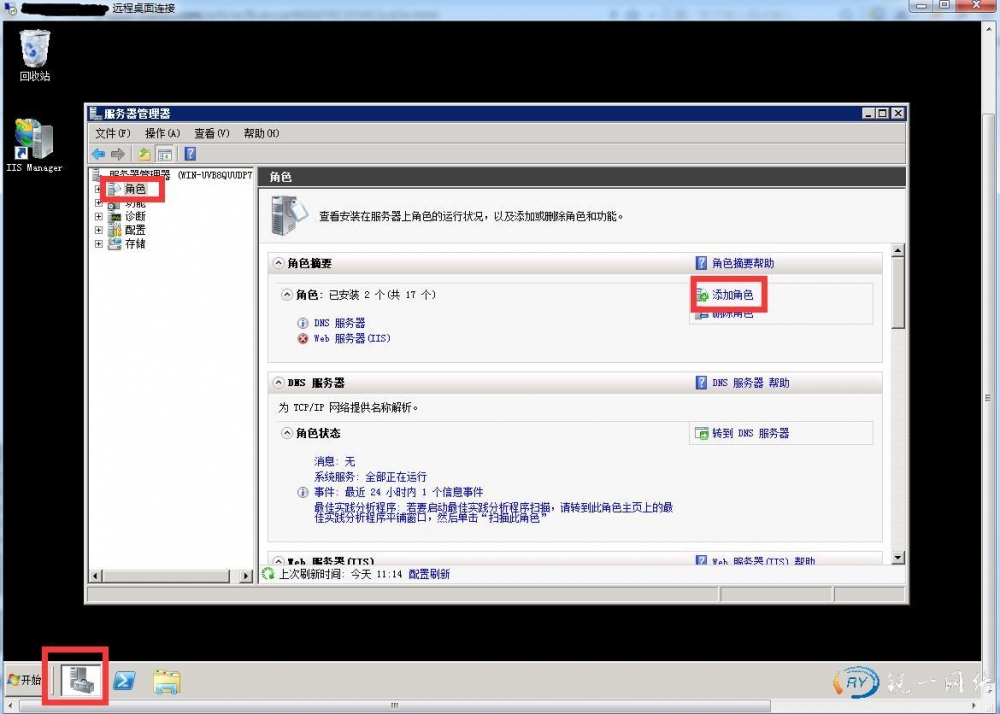The image size is (1000, 714).
Task: Open the 操作(A) menu
Action: 162,133
